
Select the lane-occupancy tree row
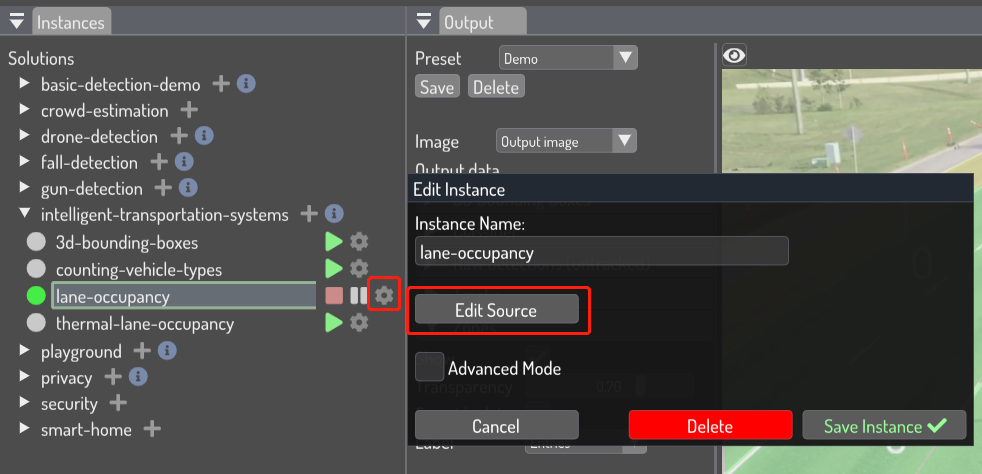click(185, 296)
